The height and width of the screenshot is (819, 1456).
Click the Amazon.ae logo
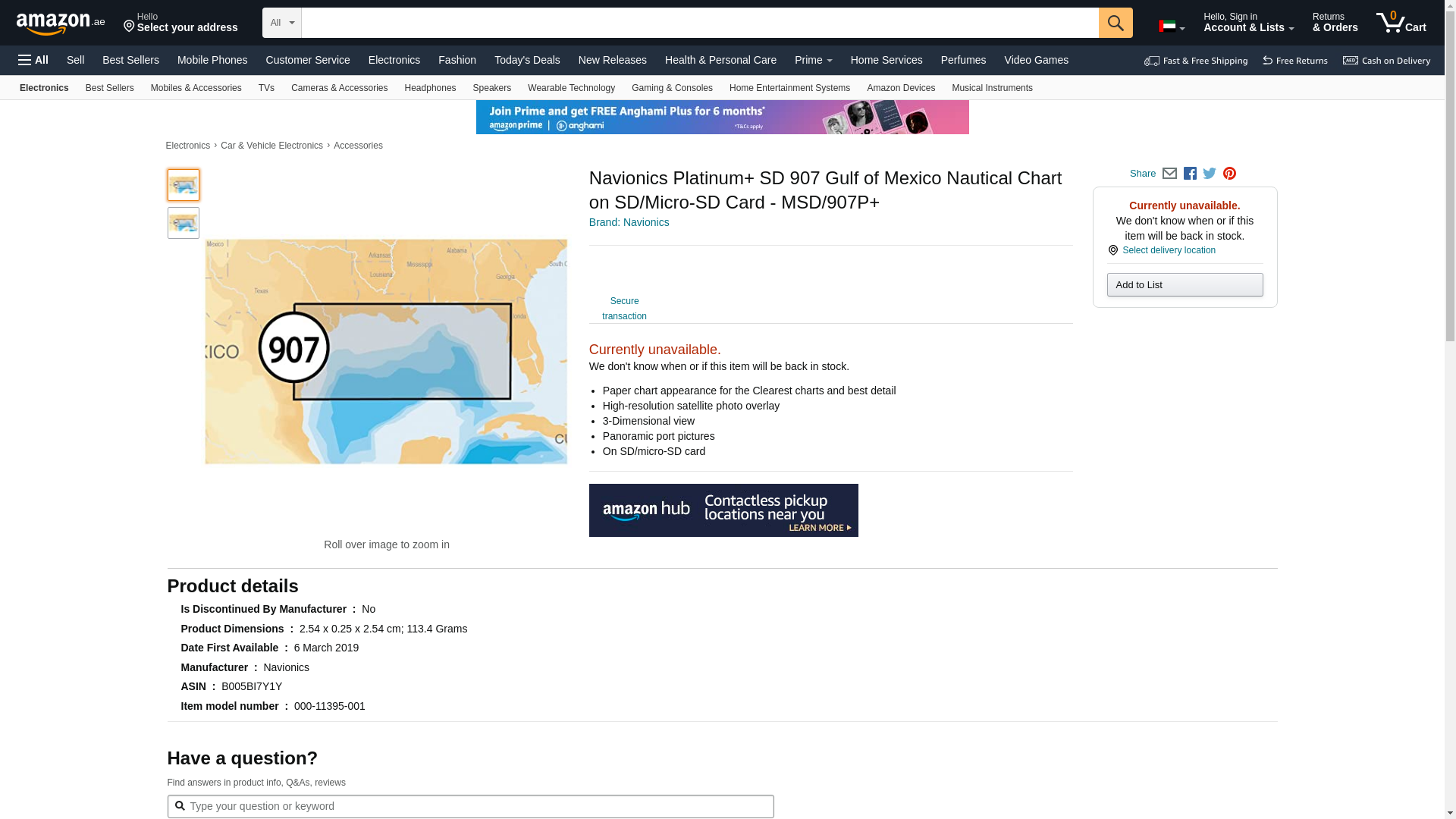point(61,23)
